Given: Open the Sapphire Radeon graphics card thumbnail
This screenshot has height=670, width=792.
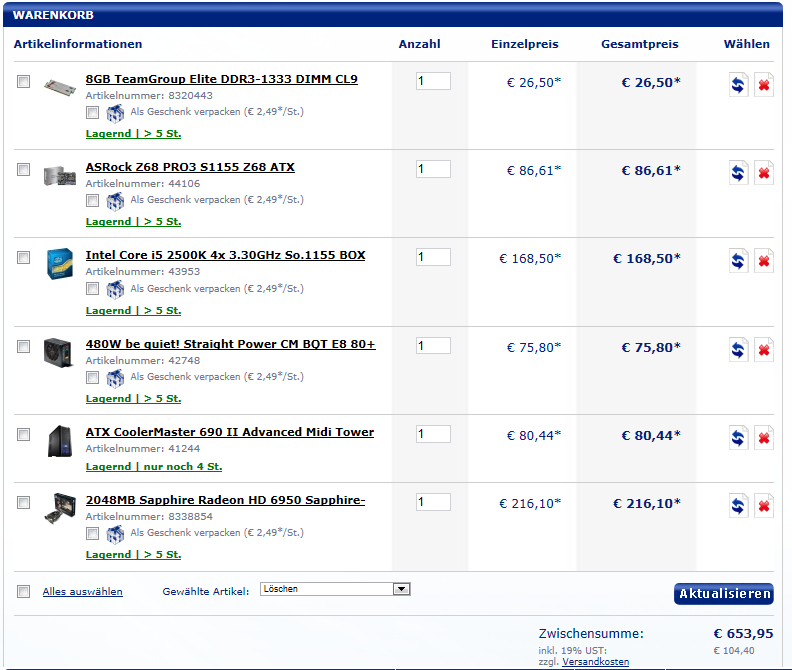Looking at the screenshot, I should point(60,508).
